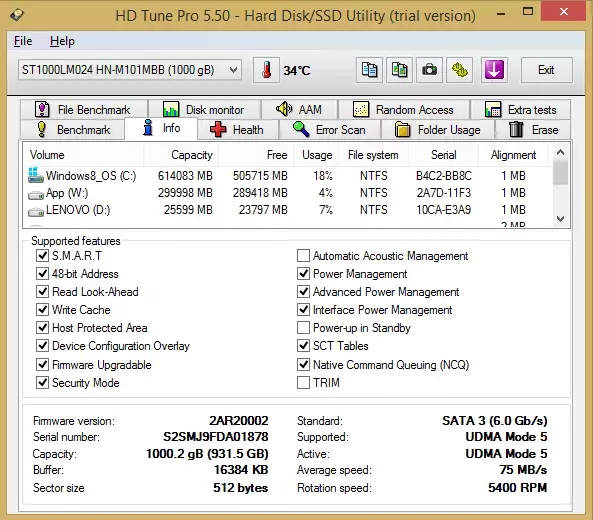Image resolution: width=593 pixels, height=520 pixels.
Task: Sort by the Usage column header
Action: pos(317,155)
